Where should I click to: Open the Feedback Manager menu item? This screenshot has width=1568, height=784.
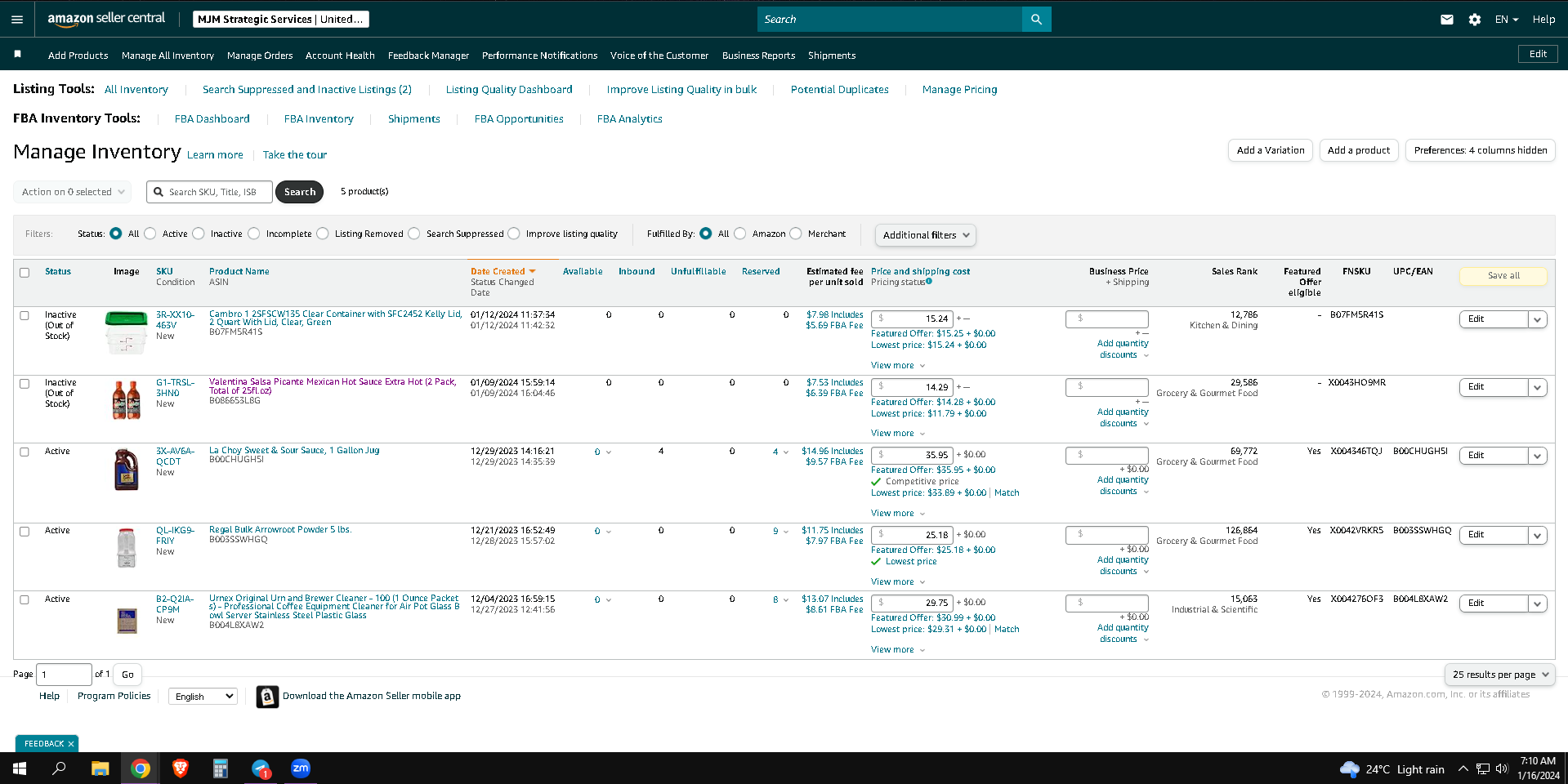pos(428,56)
